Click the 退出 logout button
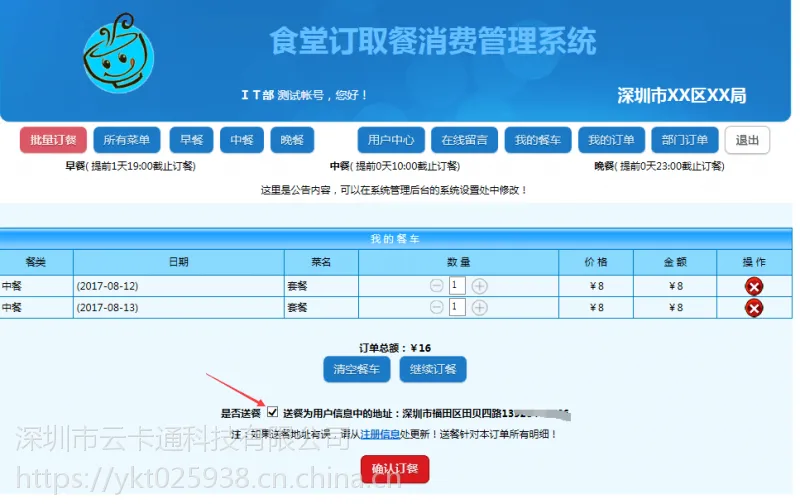The image size is (800, 504). point(747,140)
